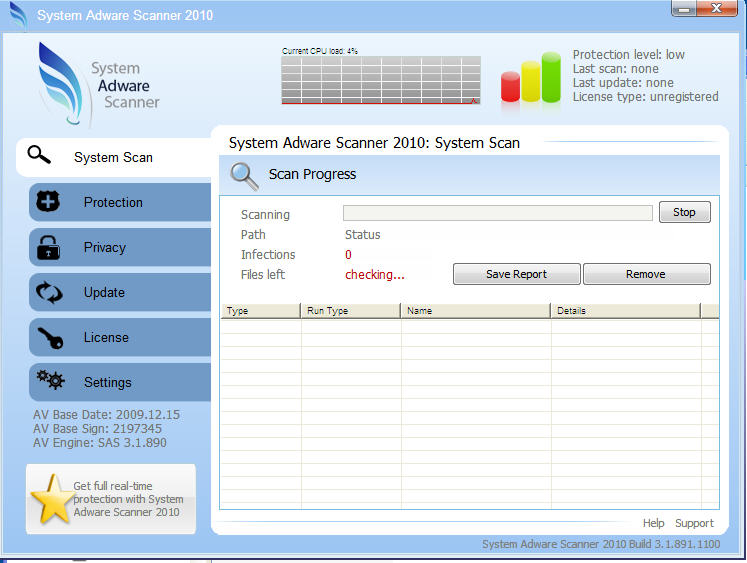Click the Privacy padlock icon
Image resolution: width=747 pixels, height=563 pixels.
[x=48, y=247]
